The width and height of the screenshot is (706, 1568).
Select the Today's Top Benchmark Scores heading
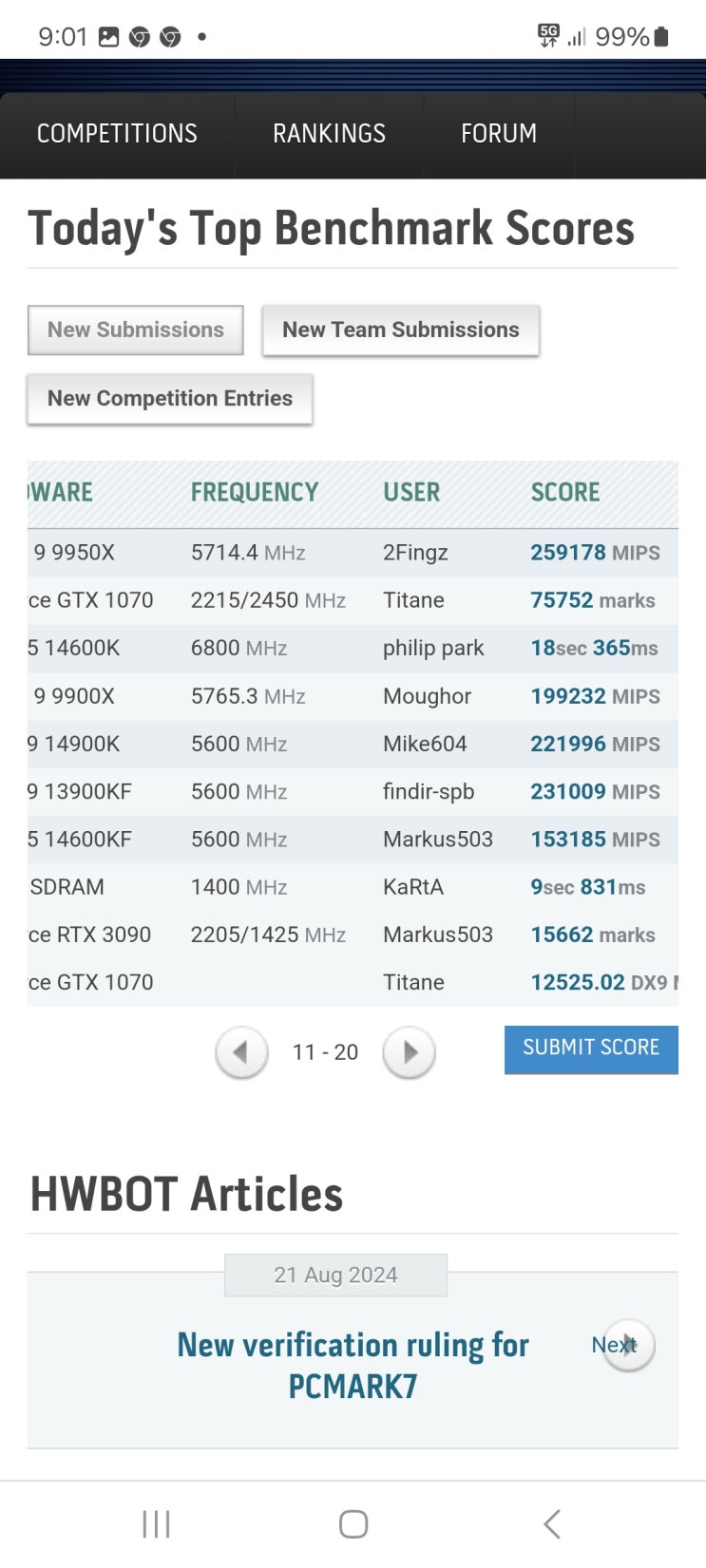click(x=332, y=229)
